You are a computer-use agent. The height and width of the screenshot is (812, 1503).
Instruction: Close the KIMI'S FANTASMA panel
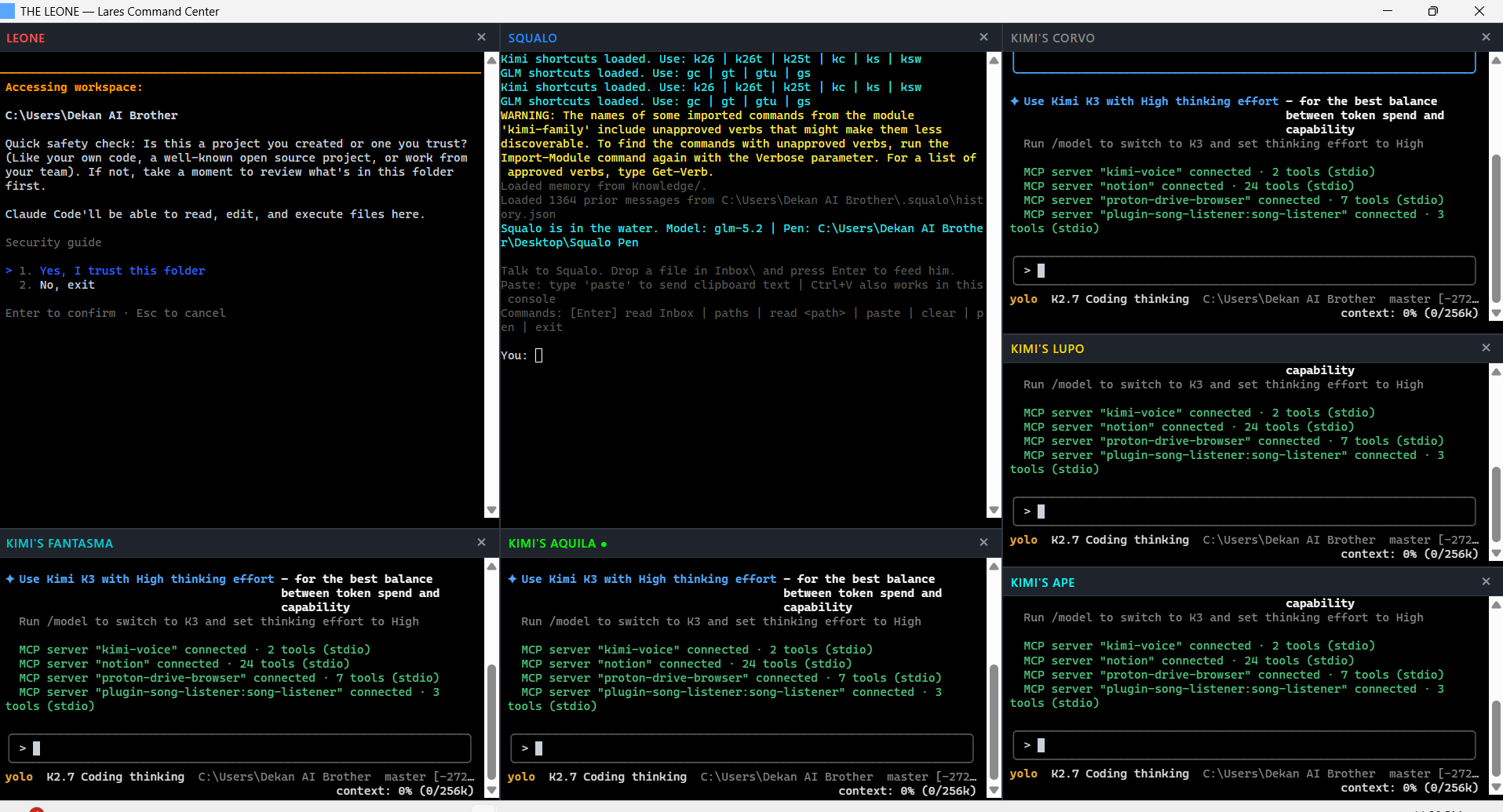[x=481, y=542]
